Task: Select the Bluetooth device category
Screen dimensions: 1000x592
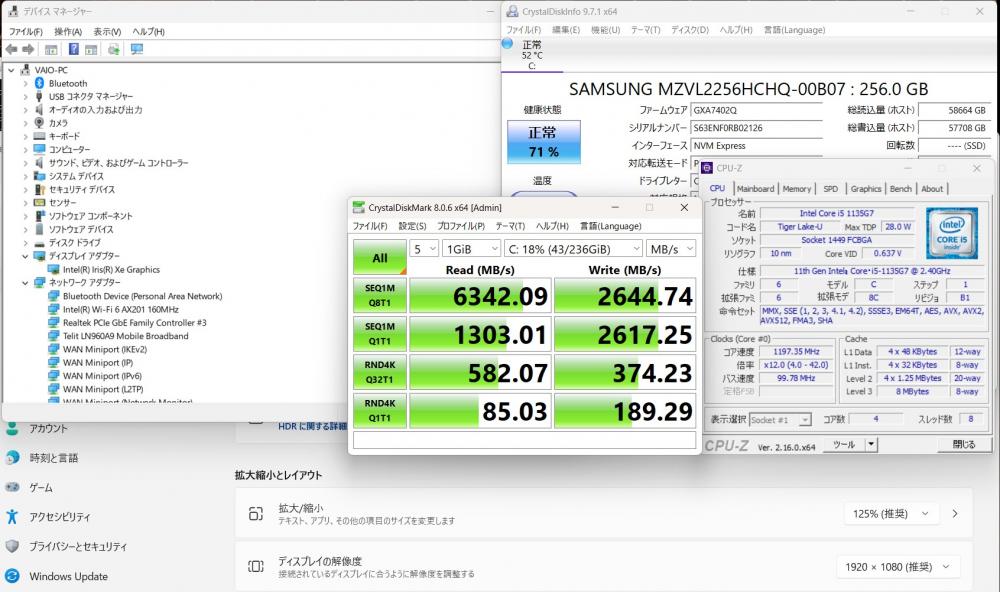Action: (x=67, y=83)
